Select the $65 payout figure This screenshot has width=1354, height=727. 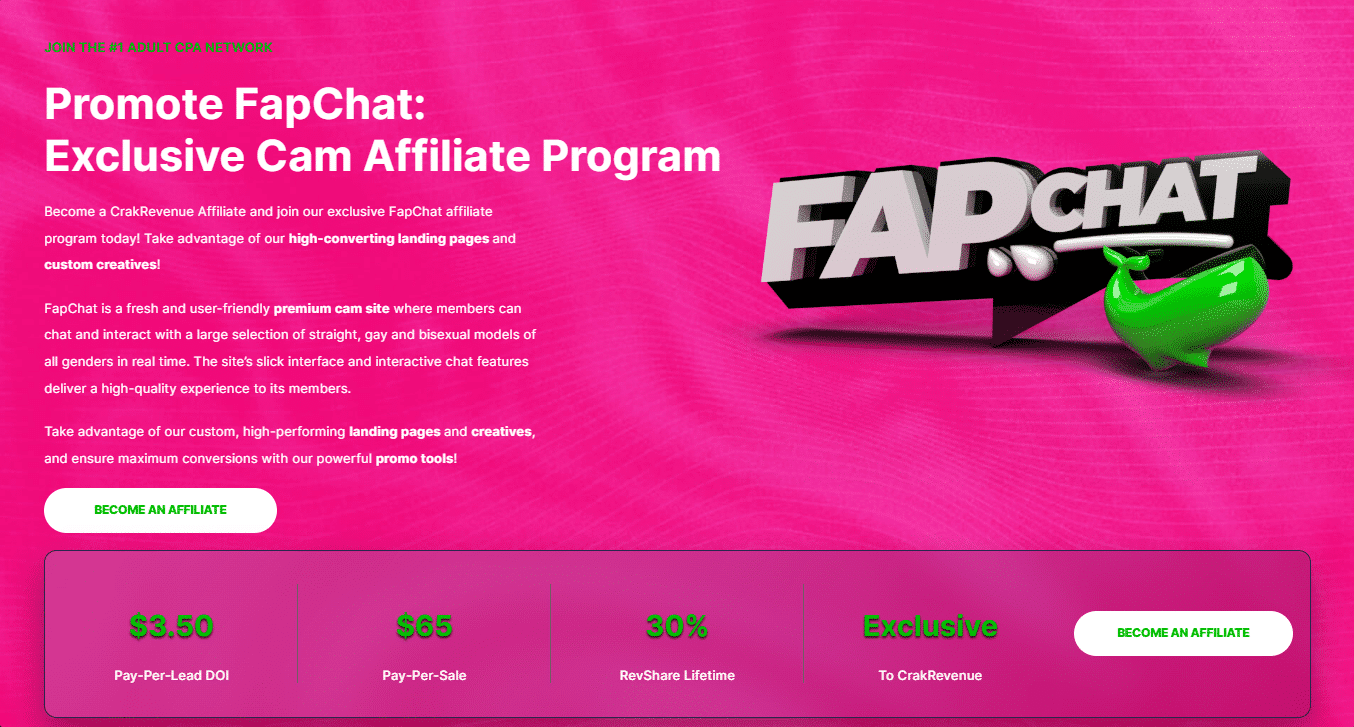424,627
